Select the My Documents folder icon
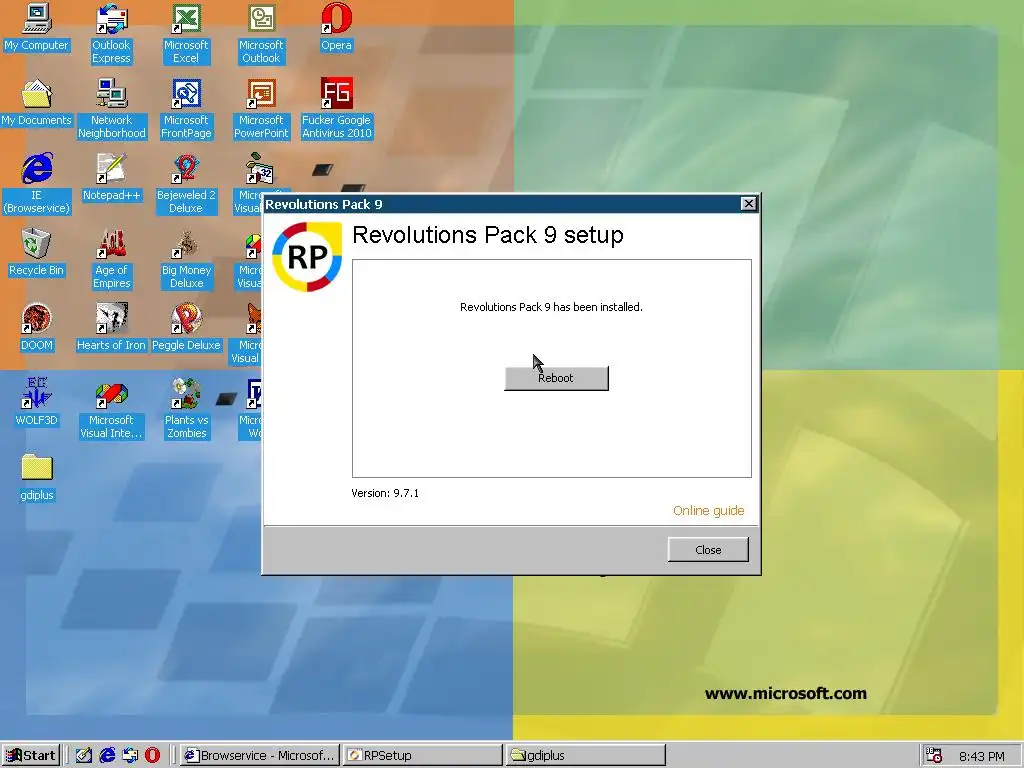 37,103
